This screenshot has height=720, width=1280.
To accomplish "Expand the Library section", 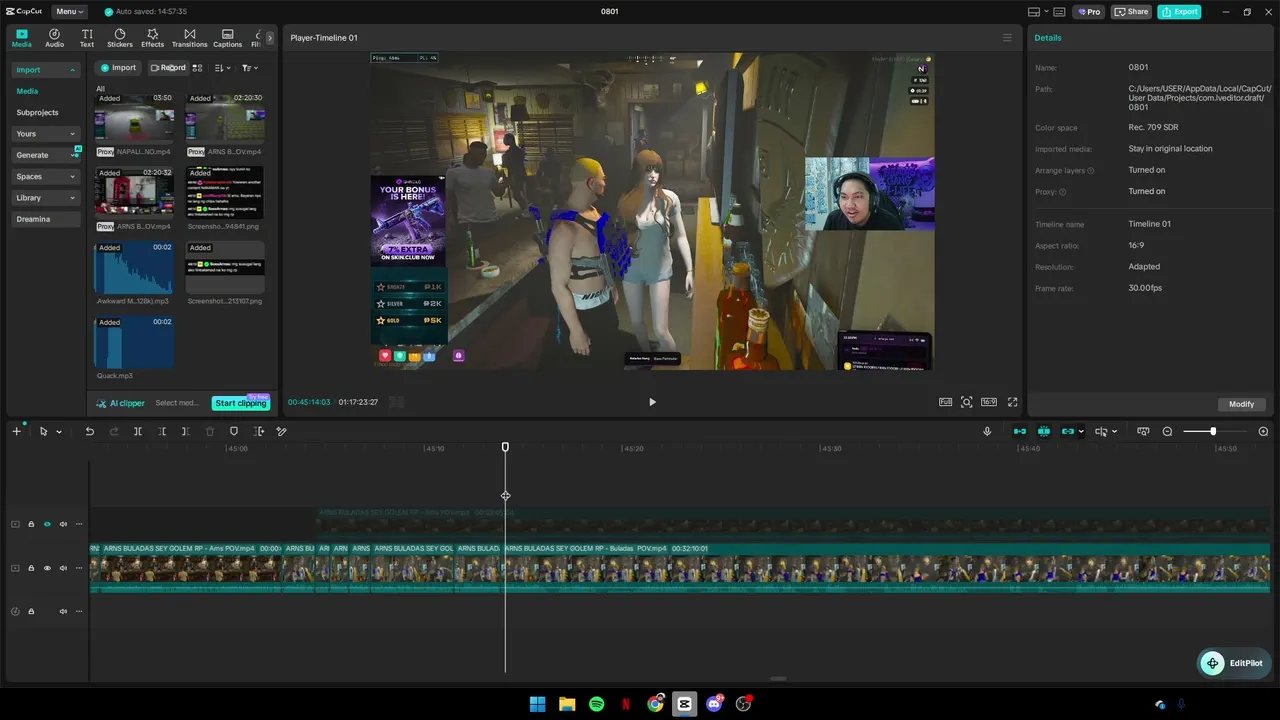I will click(x=45, y=198).
